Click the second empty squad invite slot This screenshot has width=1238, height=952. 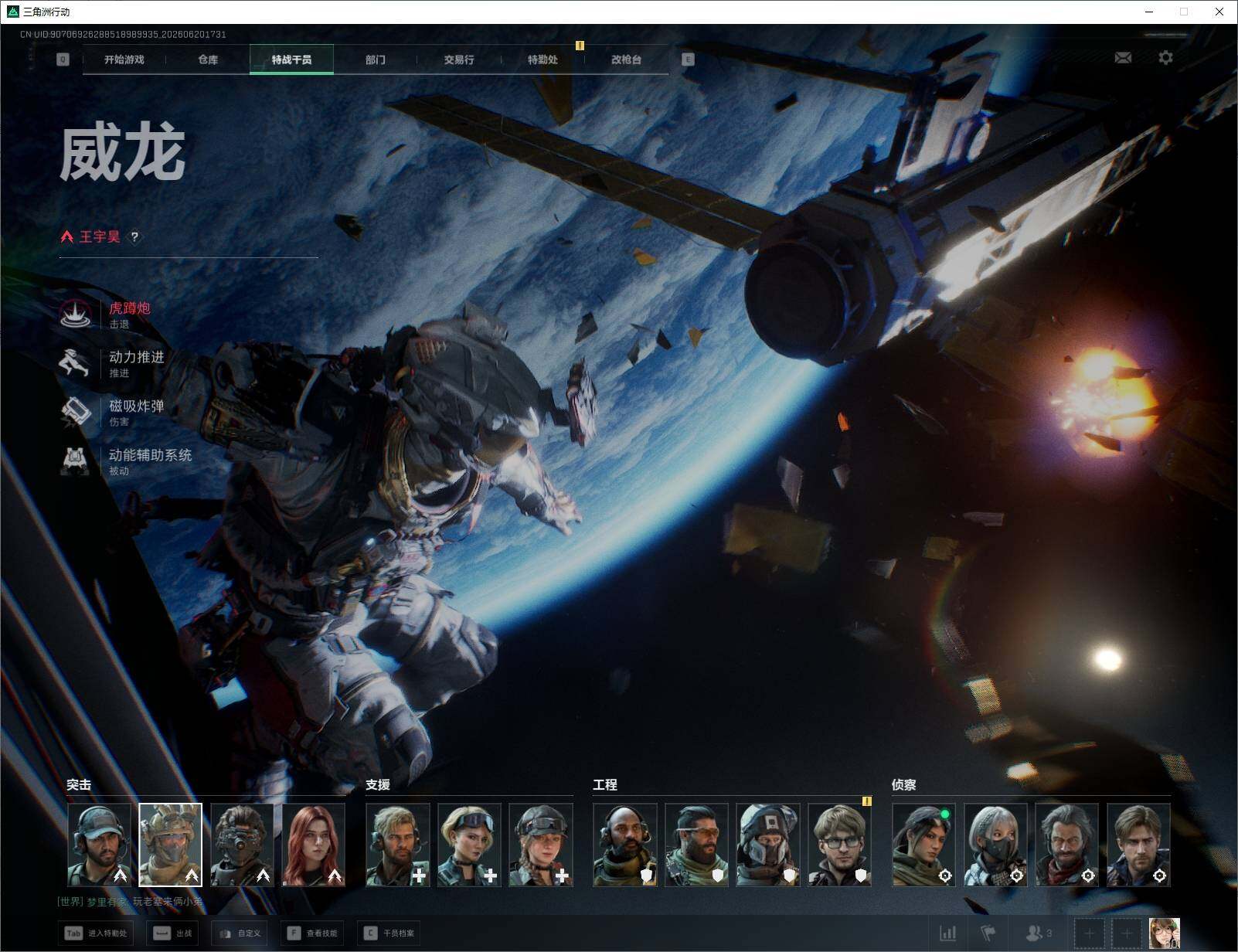click(x=1127, y=933)
